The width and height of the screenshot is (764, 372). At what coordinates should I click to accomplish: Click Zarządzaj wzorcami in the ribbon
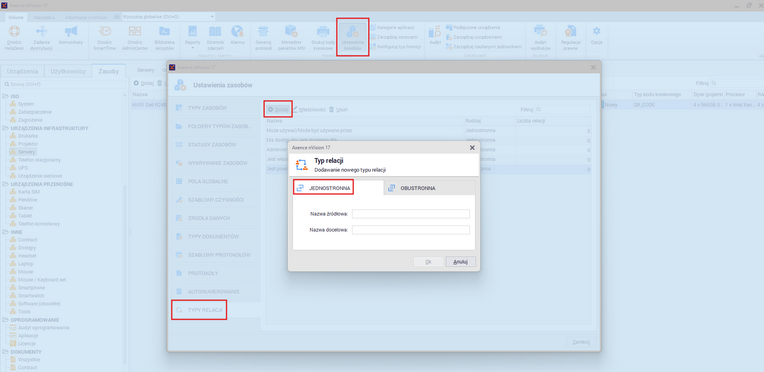(x=394, y=37)
